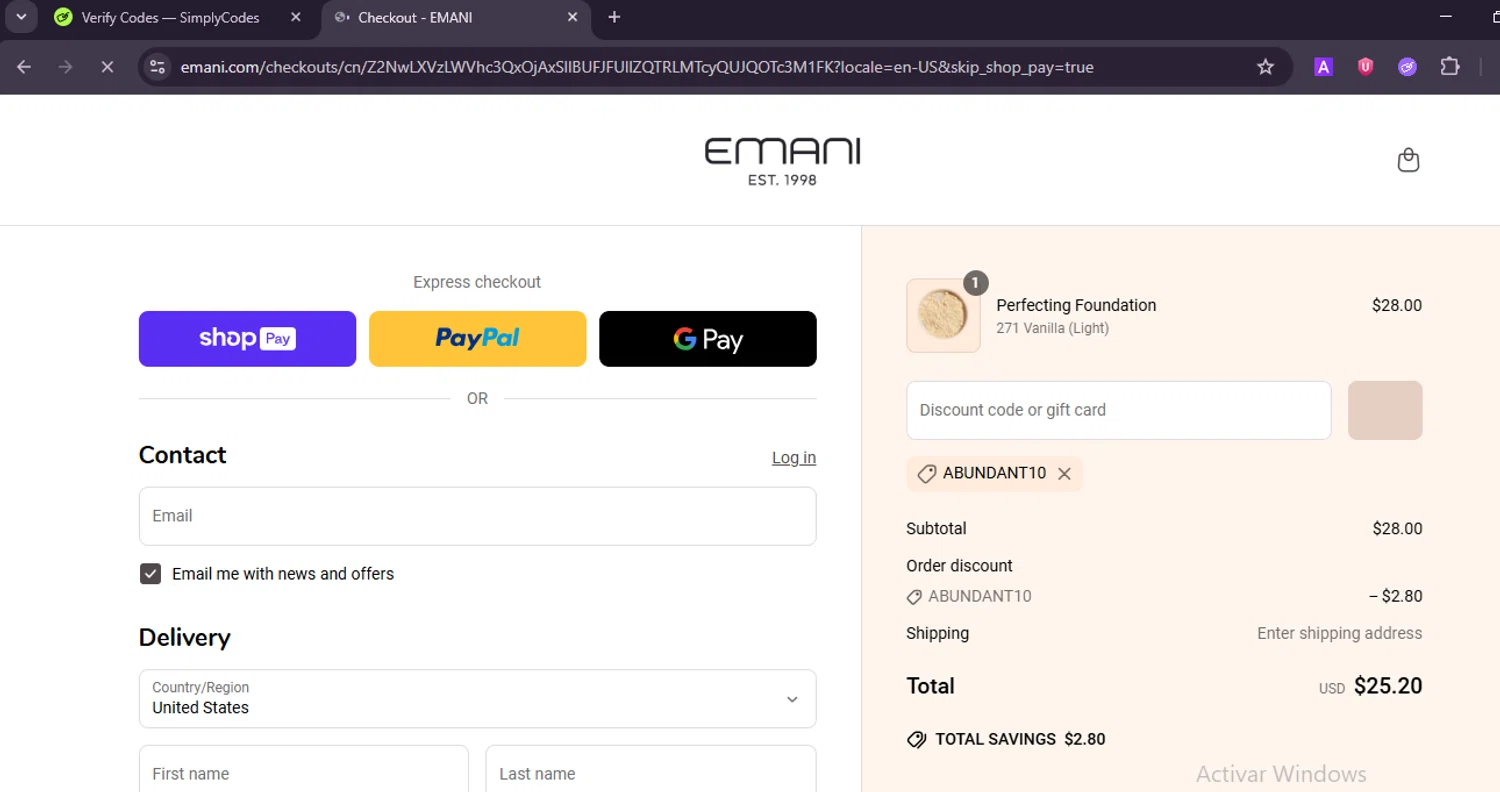Go forward in browser history

coord(66,67)
